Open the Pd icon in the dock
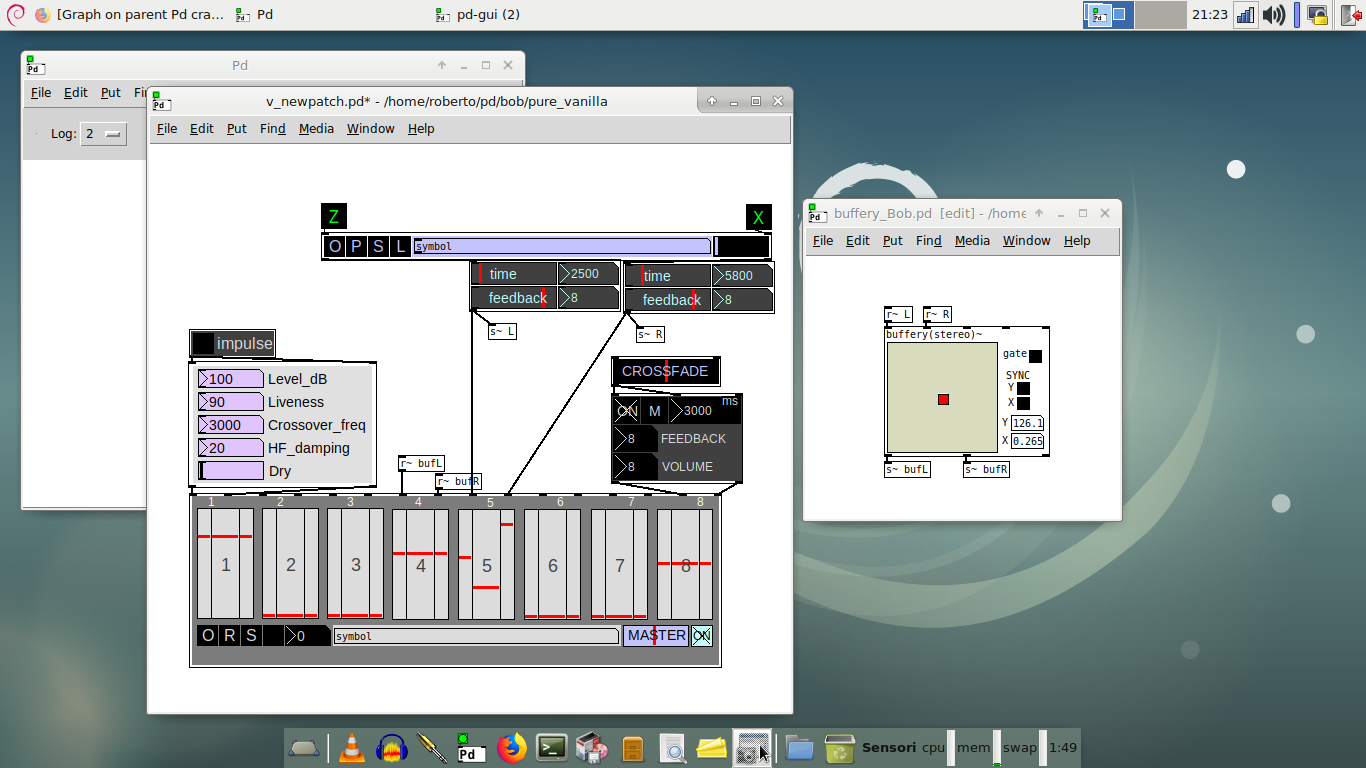 click(x=471, y=748)
